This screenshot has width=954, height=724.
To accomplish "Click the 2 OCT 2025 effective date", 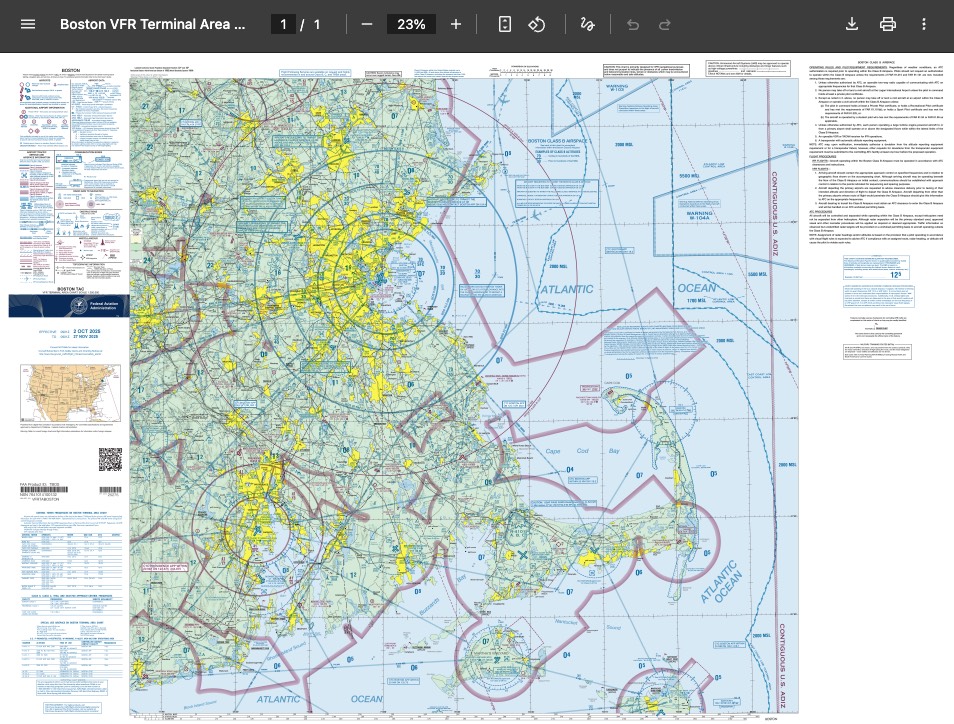I will point(87,332).
